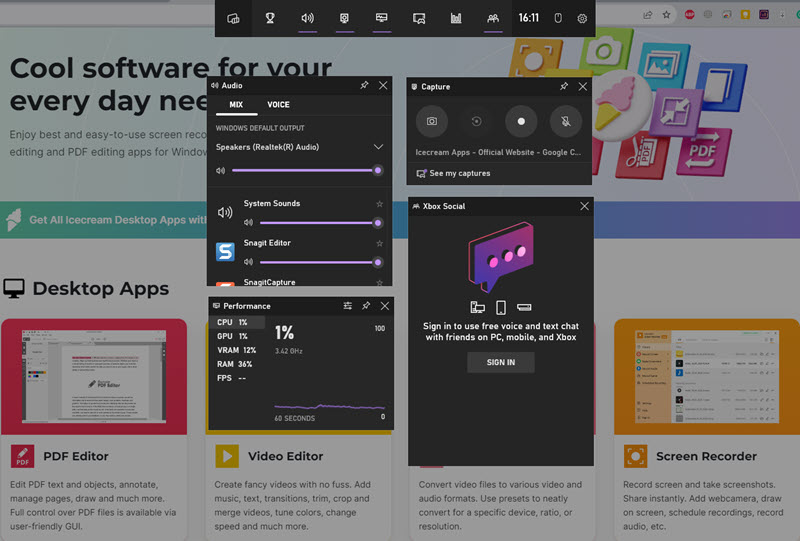Screen dimensions: 800x541
Task: Open the Screen Recorder app thumbnail
Action: pos(707,377)
